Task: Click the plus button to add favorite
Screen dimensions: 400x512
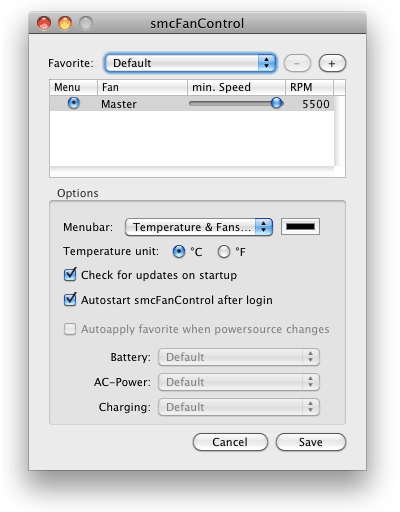Action: point(332,63)
